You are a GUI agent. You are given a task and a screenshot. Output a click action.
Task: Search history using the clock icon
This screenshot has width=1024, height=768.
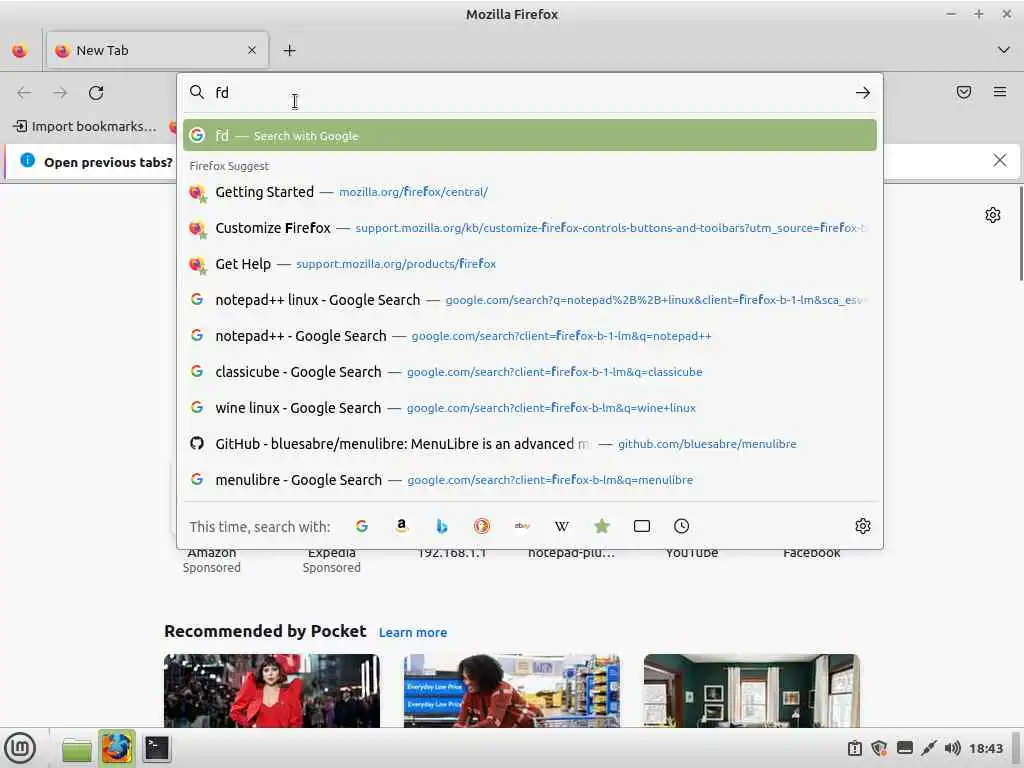coord(681,526)
